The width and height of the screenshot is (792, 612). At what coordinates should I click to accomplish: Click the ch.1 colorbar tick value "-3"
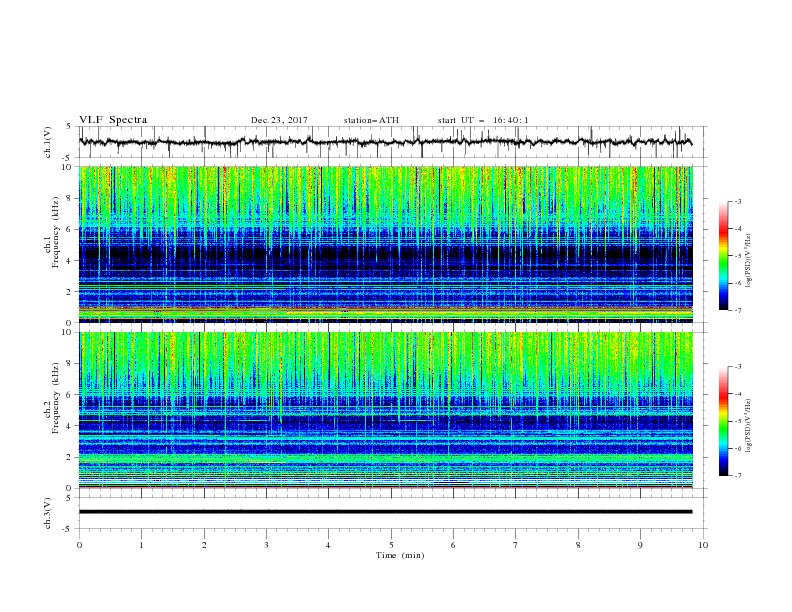pos(738,201)
